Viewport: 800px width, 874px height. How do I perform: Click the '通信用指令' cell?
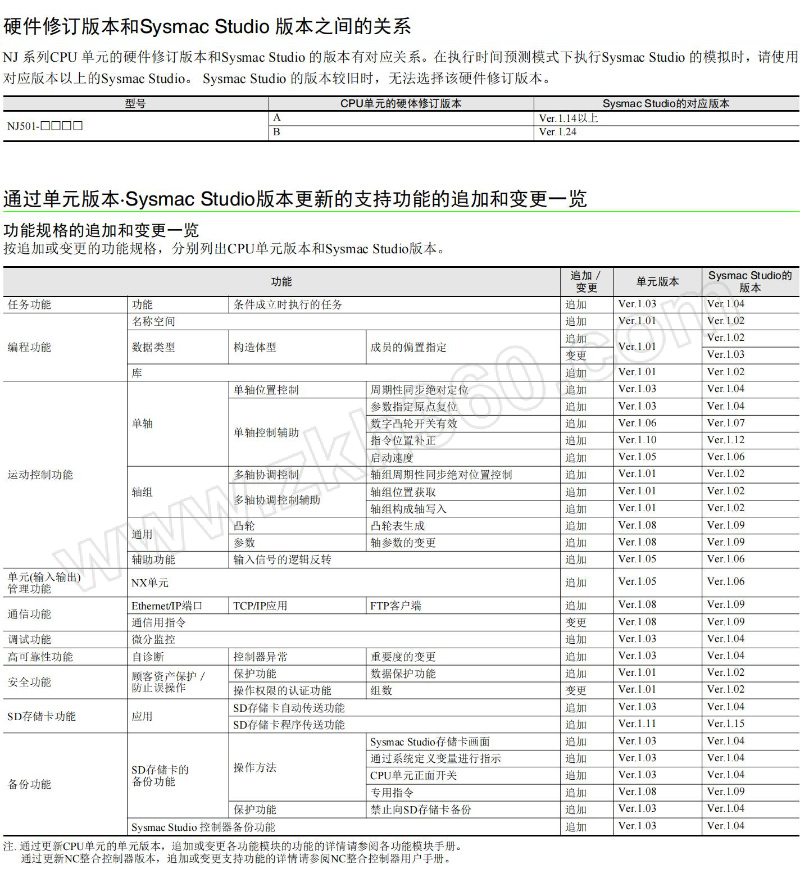pos(159,623)
